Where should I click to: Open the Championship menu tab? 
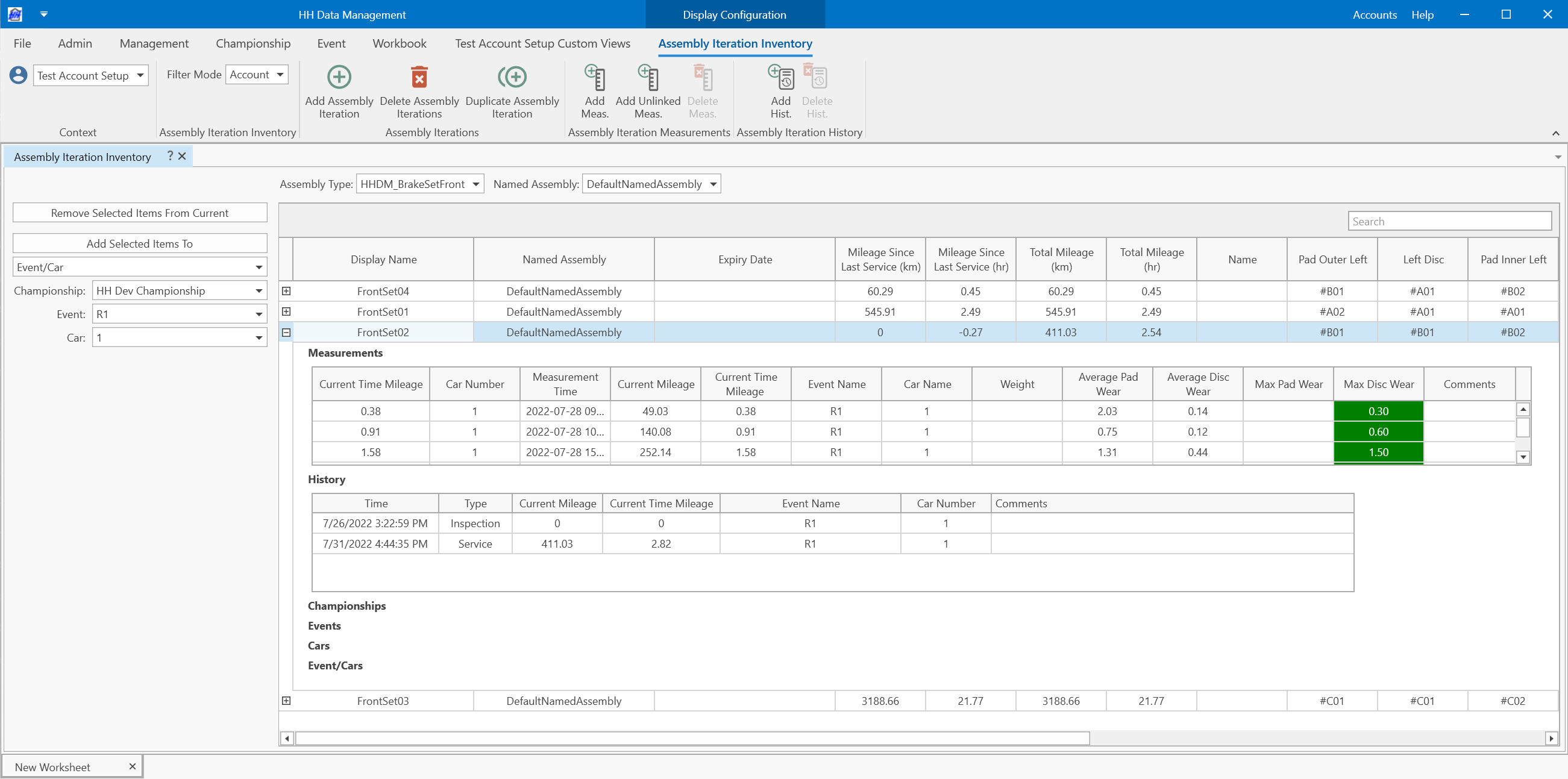(252, 43)
